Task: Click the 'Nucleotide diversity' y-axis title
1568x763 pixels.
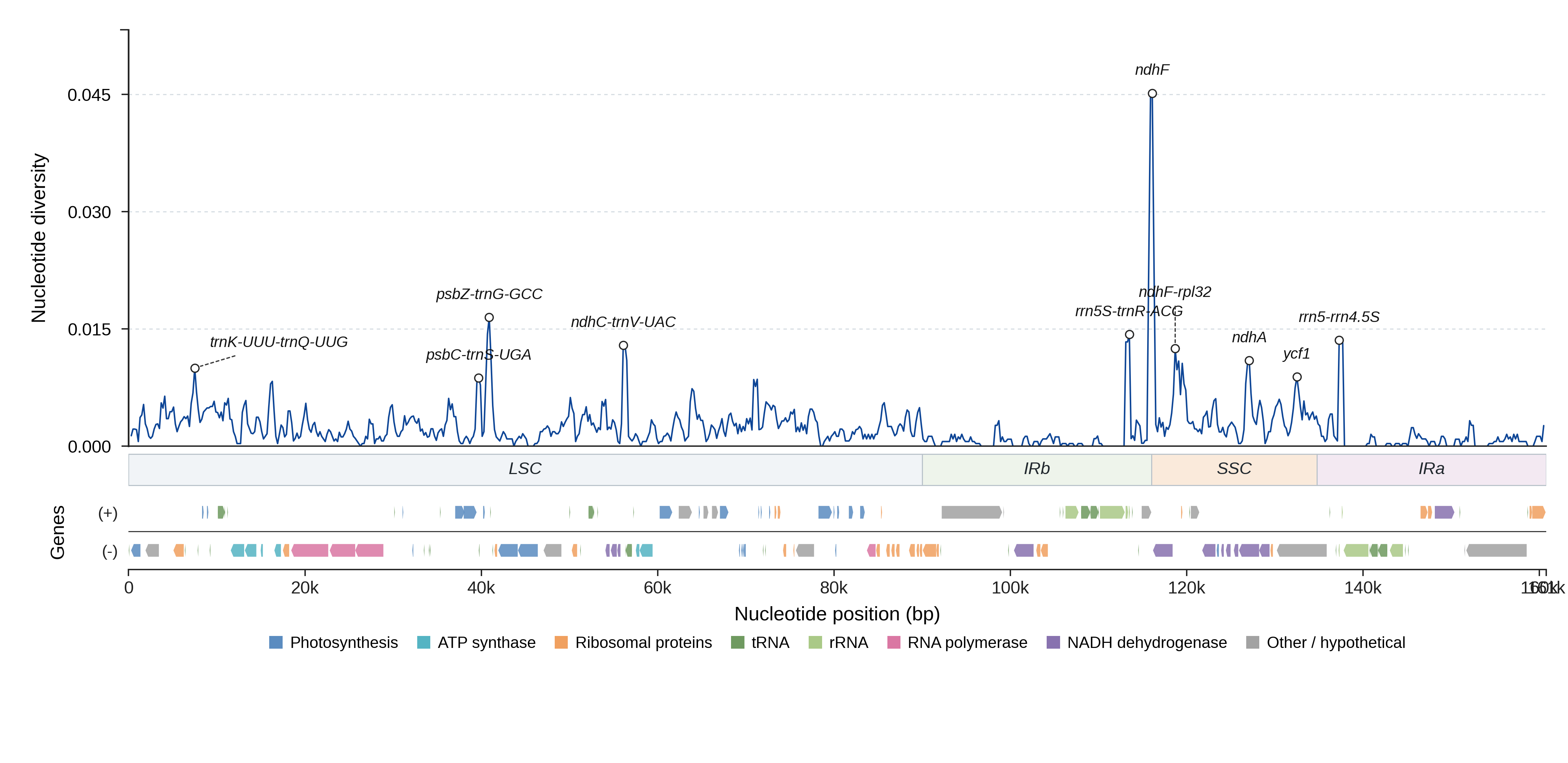Action: click(39, 238)
